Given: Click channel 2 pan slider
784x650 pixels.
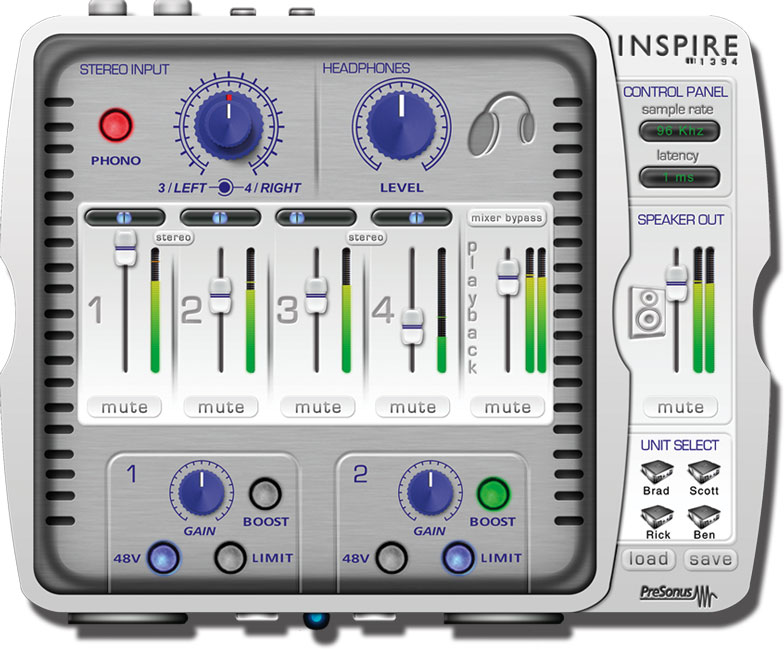Looking at the screenshot, I should (x=220, y=218).
